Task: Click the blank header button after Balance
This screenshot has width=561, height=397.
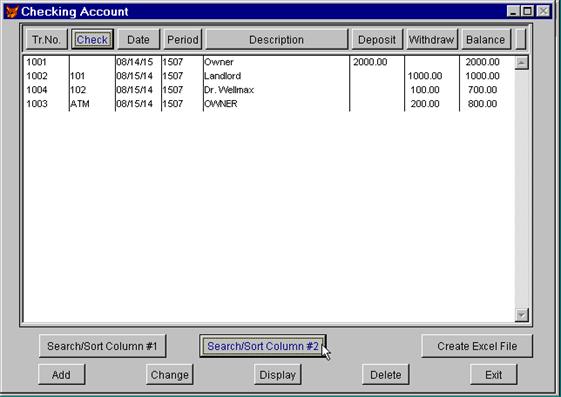Action: click(x=521, y=39)
